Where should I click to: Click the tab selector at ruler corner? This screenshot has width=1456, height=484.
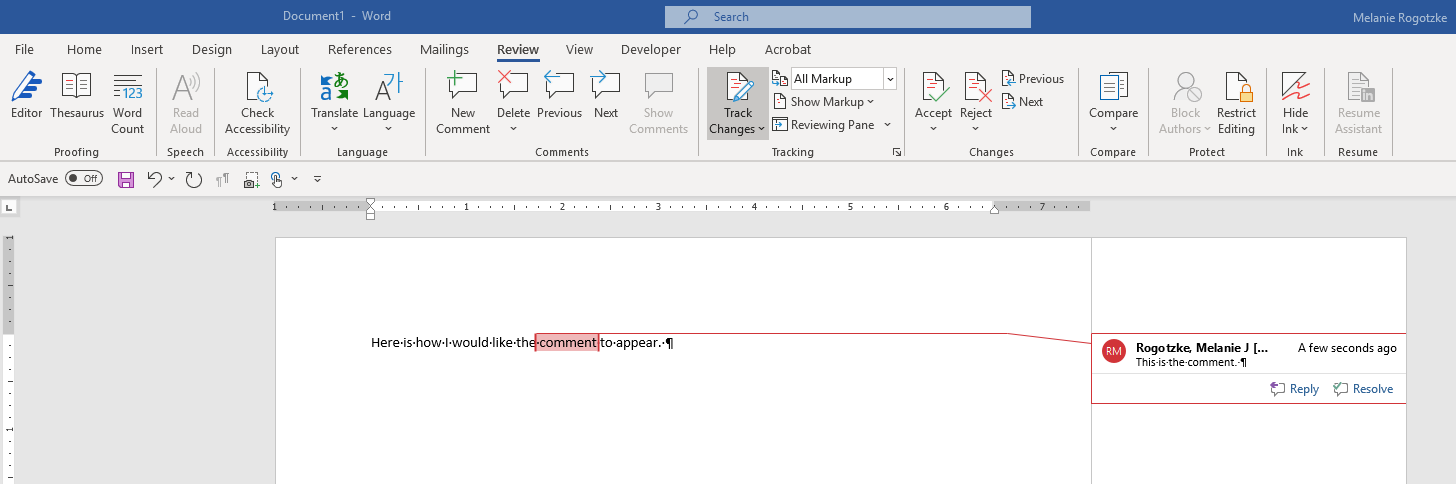coord(9,207)
